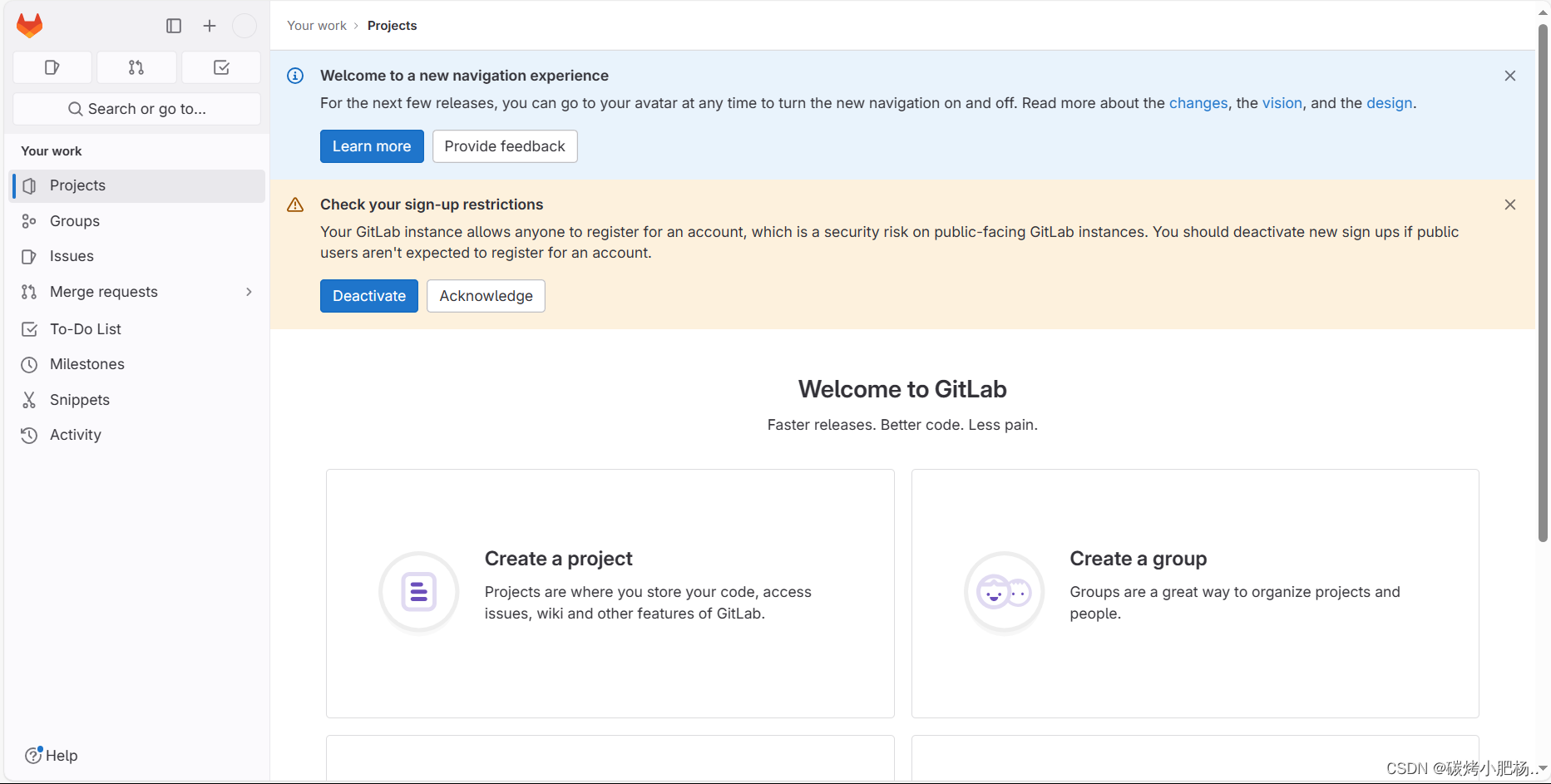Open the GitLab logo home link

coord(30,26)
